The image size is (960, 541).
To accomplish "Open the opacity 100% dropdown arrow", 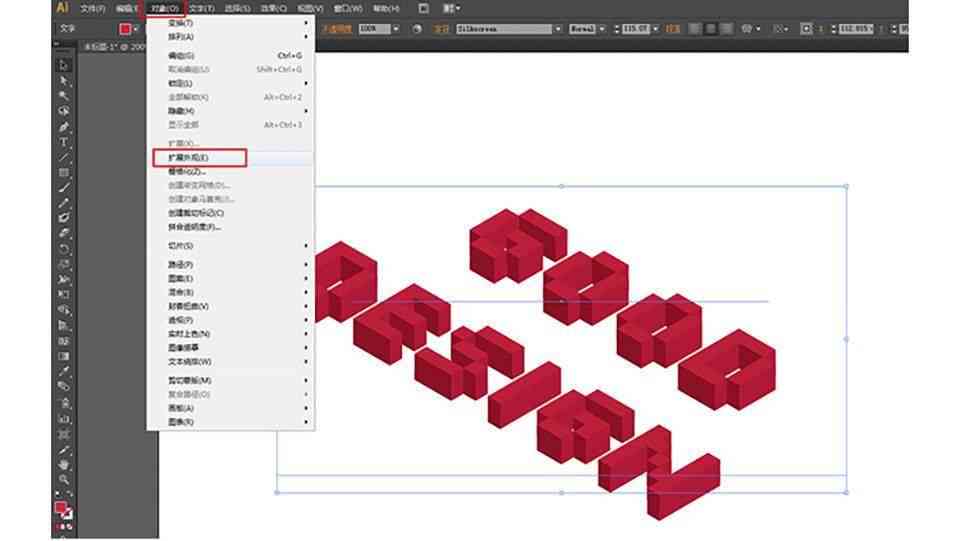I will [x=396, y=29].
